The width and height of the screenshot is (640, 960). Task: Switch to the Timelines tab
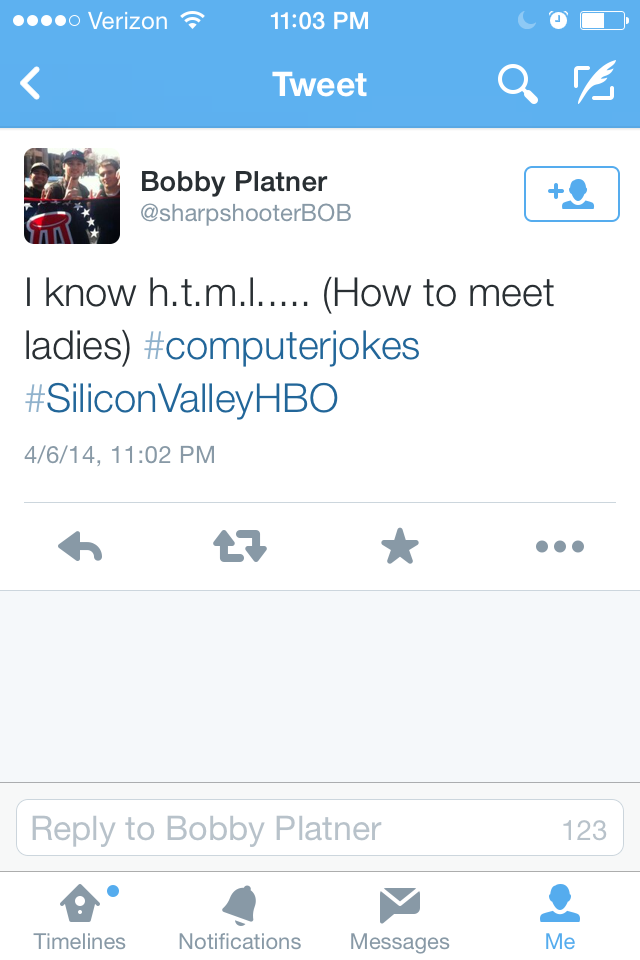point(80,916)
